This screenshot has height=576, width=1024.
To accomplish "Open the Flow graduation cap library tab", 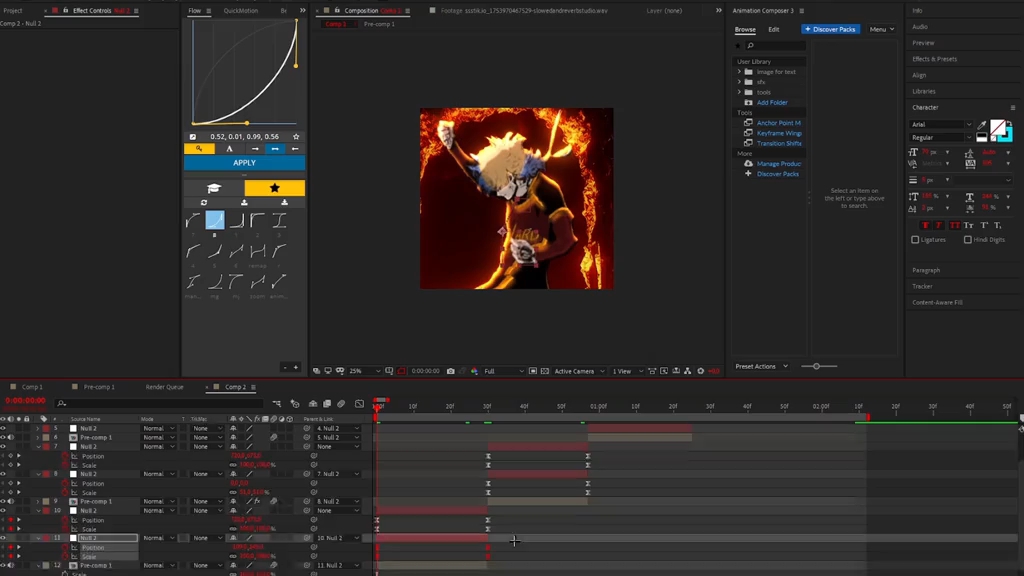I will pyautogui.click(x=214, y=188).
